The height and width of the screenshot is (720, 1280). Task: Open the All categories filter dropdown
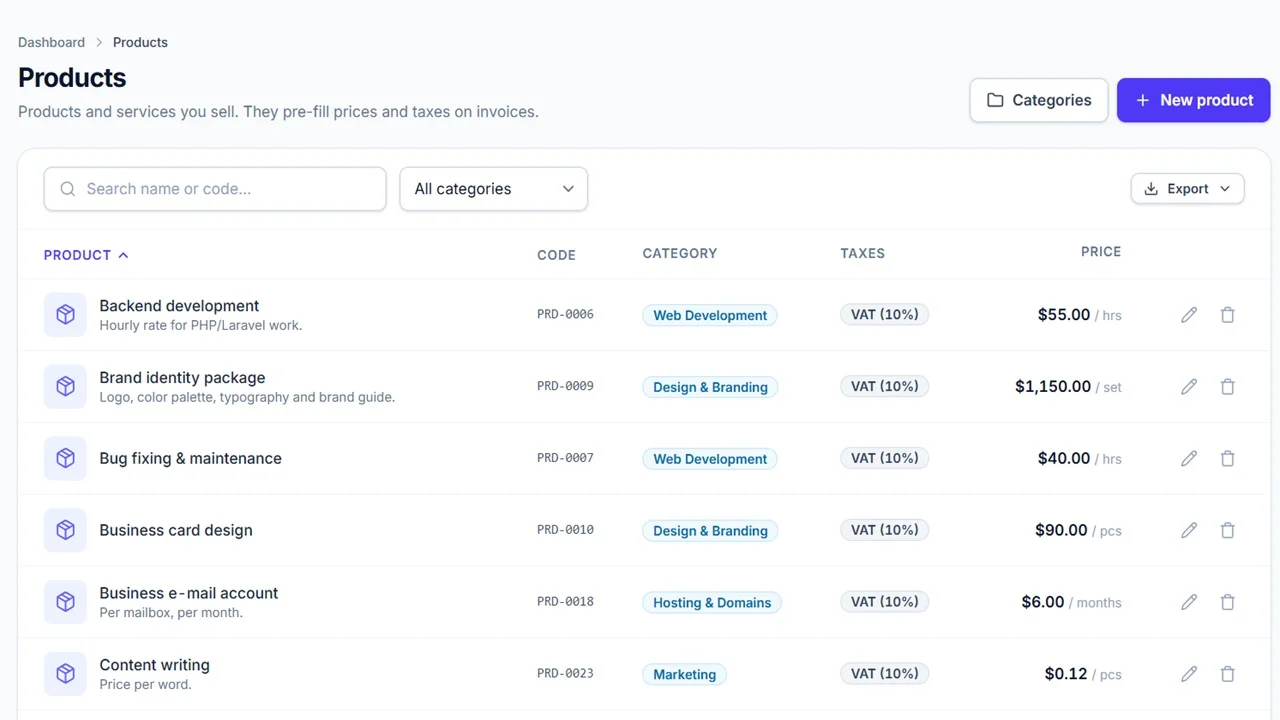[494, 189]
